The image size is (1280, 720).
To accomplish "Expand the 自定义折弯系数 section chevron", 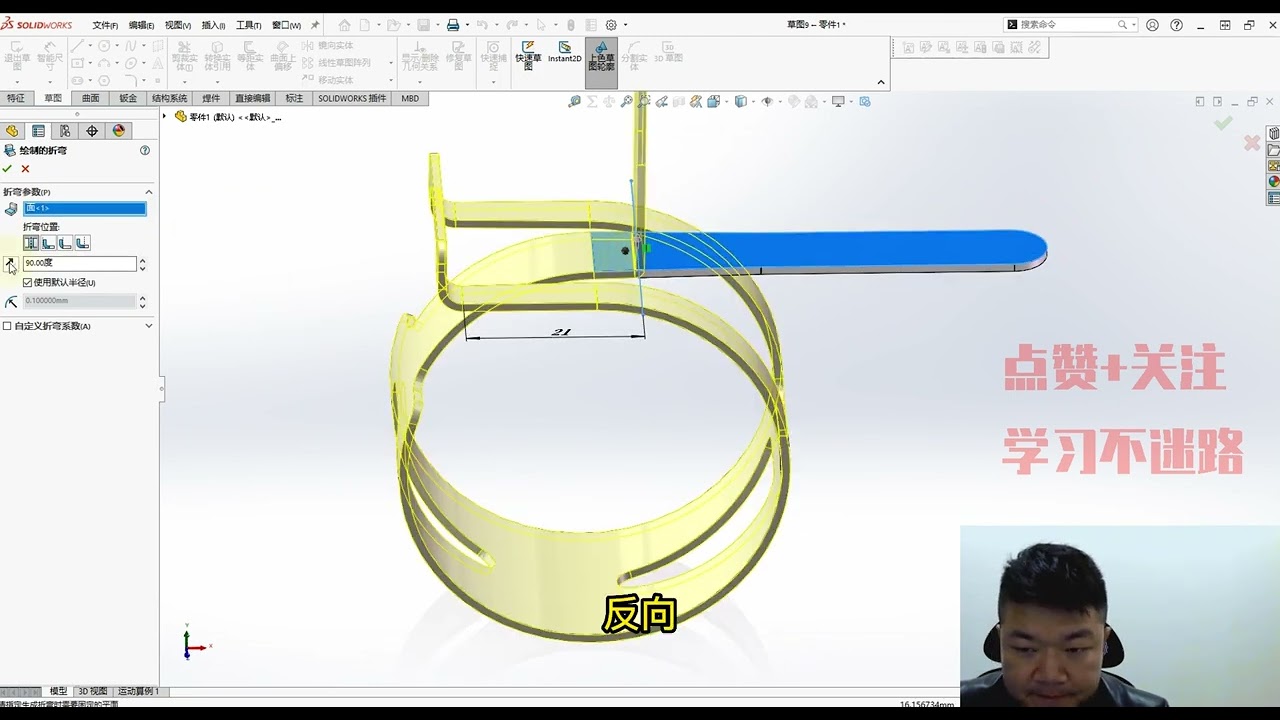I will click(x=149, y=326).
